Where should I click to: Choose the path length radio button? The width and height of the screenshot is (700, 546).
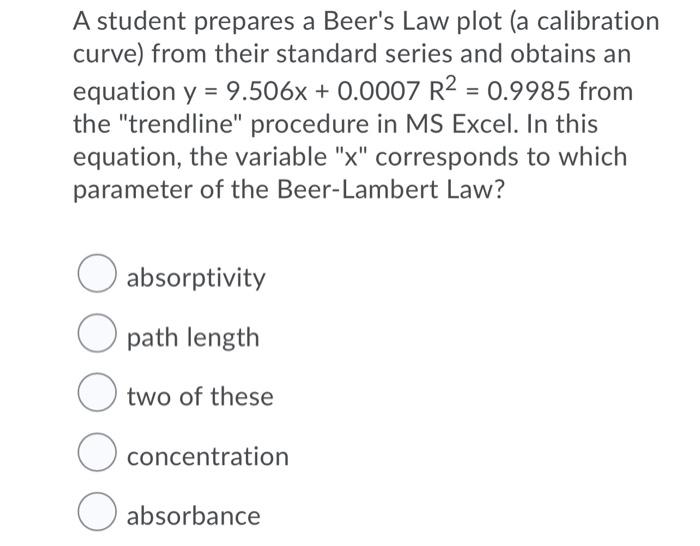[97, 333]
